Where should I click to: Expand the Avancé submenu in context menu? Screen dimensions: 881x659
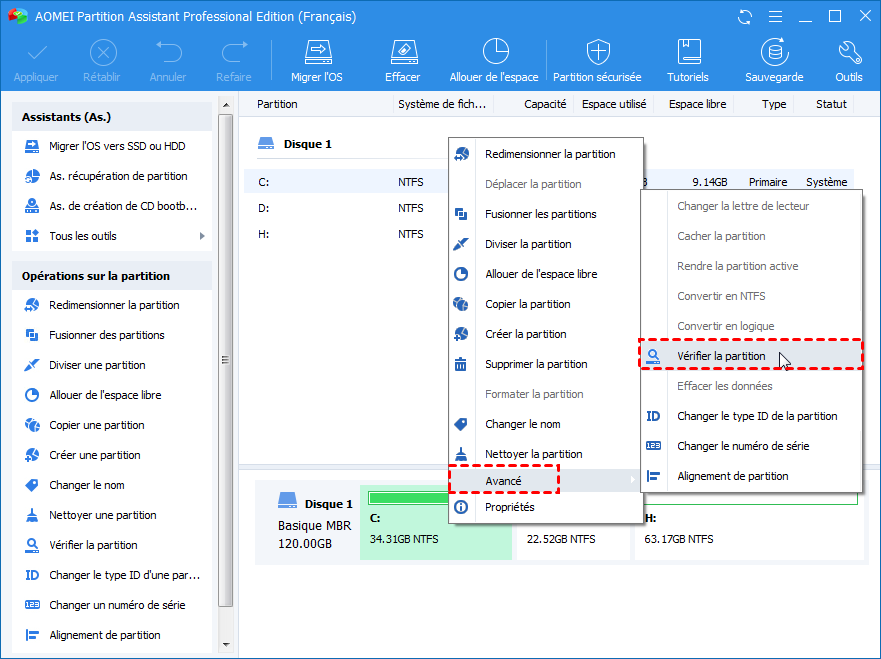coord(545,481)
